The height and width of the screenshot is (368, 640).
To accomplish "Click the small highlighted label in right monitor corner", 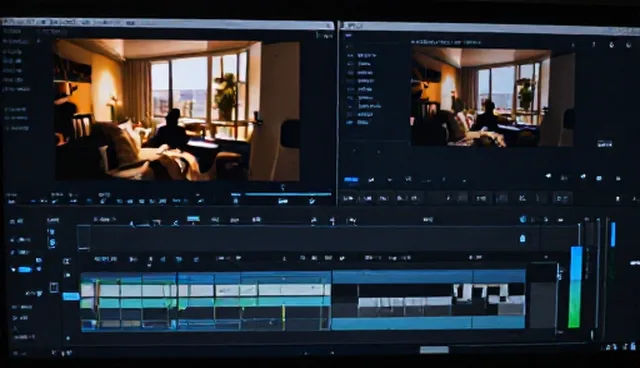I will point(604,144).
